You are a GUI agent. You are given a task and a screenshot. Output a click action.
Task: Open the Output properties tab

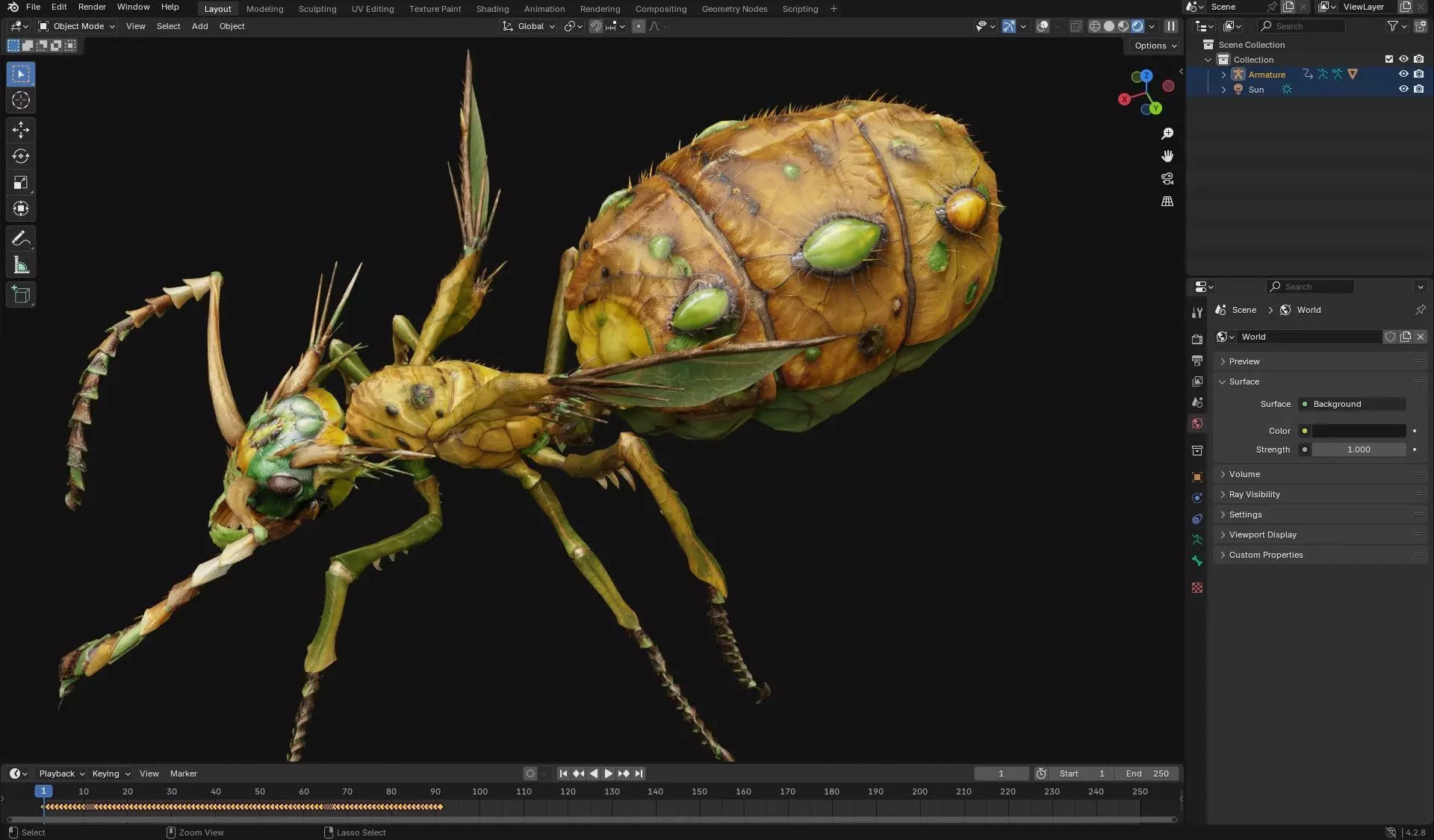click(x=1197, y=361)
